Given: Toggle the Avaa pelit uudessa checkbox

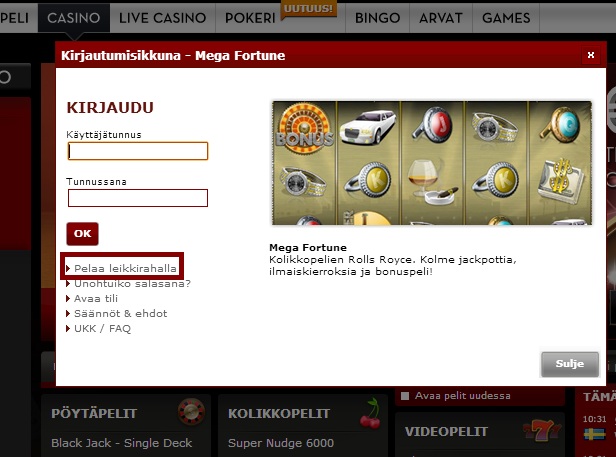Looking at the screenshot, I should tap(405, 396).
